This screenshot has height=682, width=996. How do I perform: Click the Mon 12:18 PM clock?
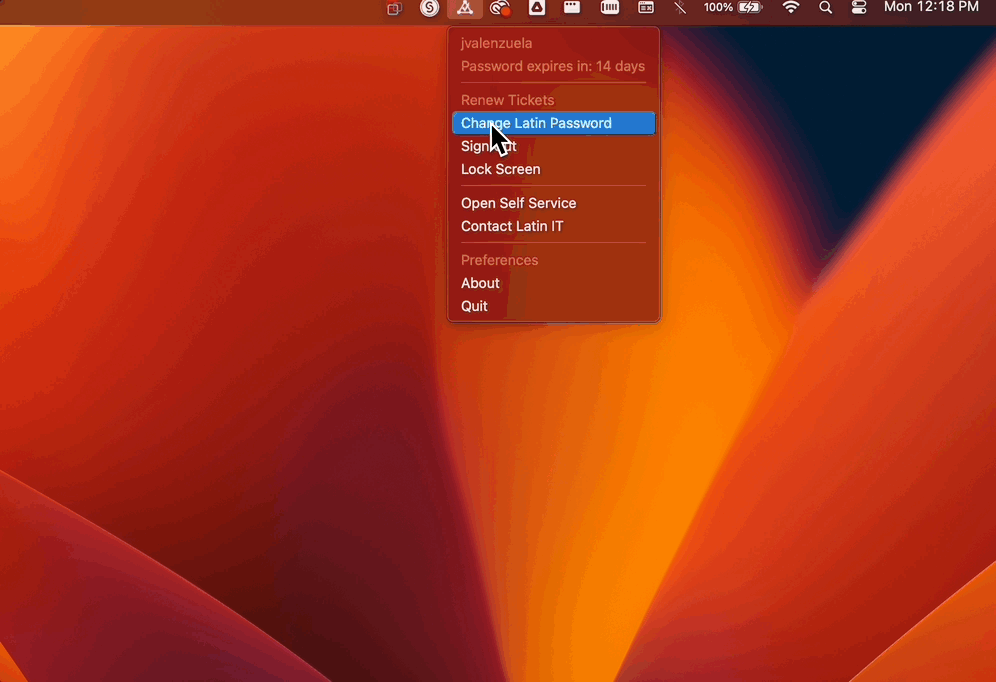tap(931, 7)
